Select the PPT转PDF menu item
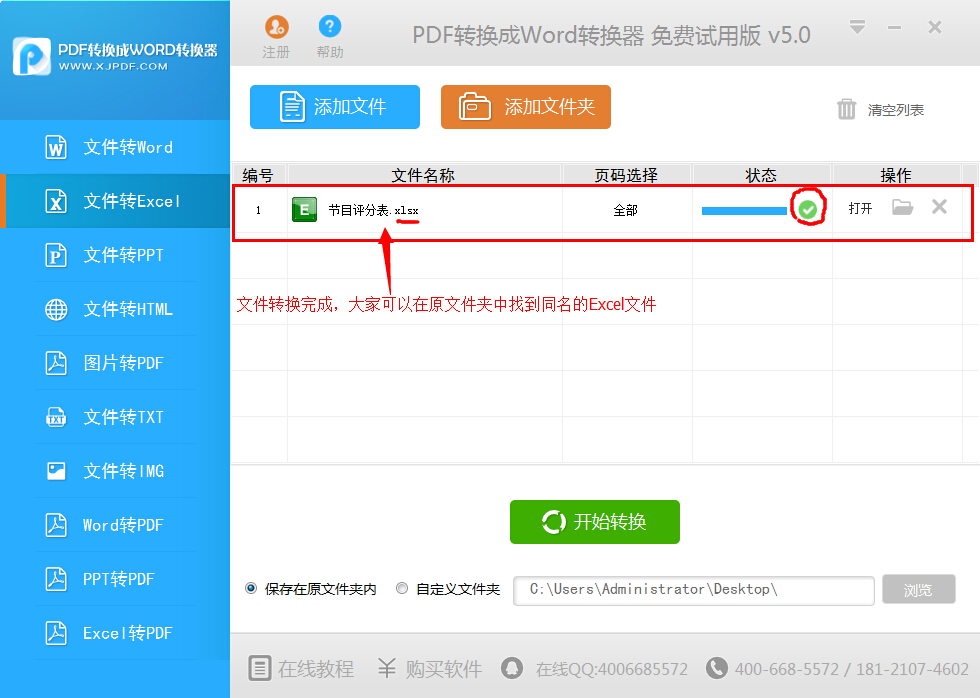980x698 pixels. pyautogui.click(x=115, y=579)
